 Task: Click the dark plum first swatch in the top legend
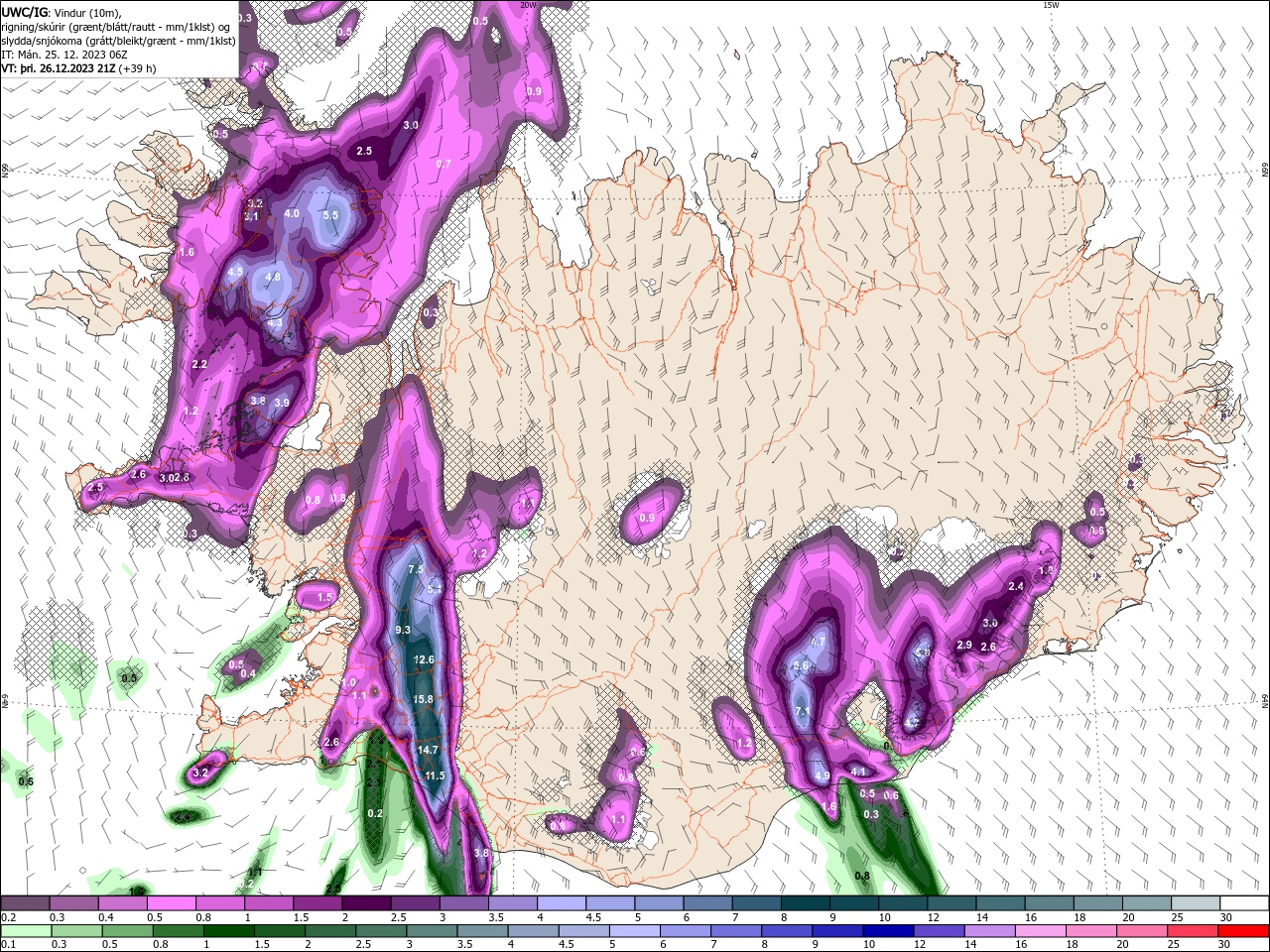(x=25, y=903)
